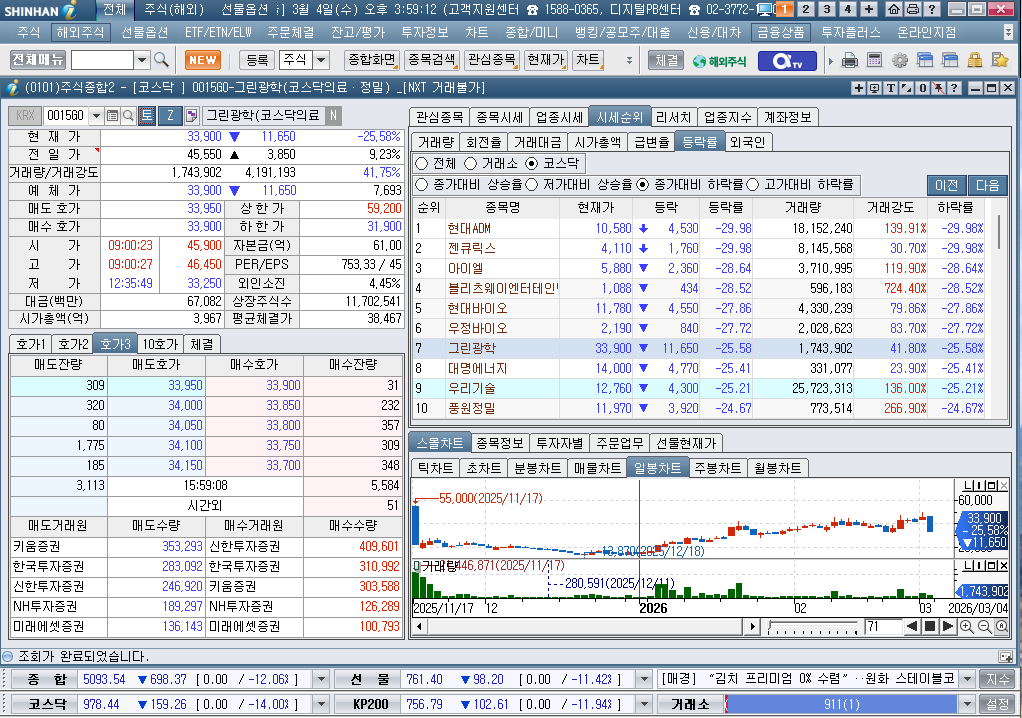1022x718 pixels.
Task: Click the 해외주식 globe icon
Action: [x=719, y=61]
